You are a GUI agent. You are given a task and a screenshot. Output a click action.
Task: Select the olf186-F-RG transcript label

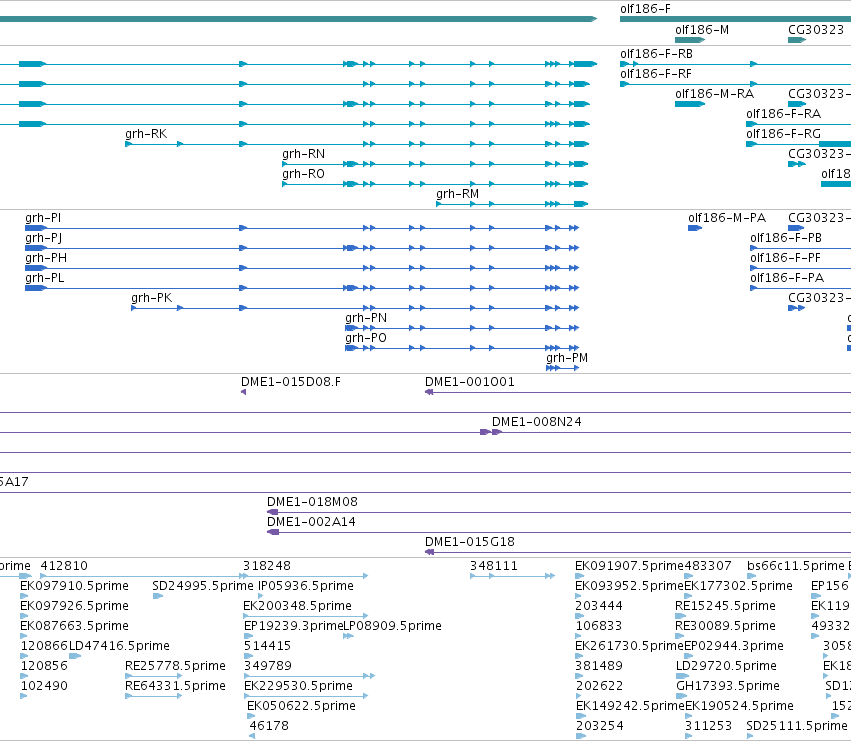pos(783,134)
